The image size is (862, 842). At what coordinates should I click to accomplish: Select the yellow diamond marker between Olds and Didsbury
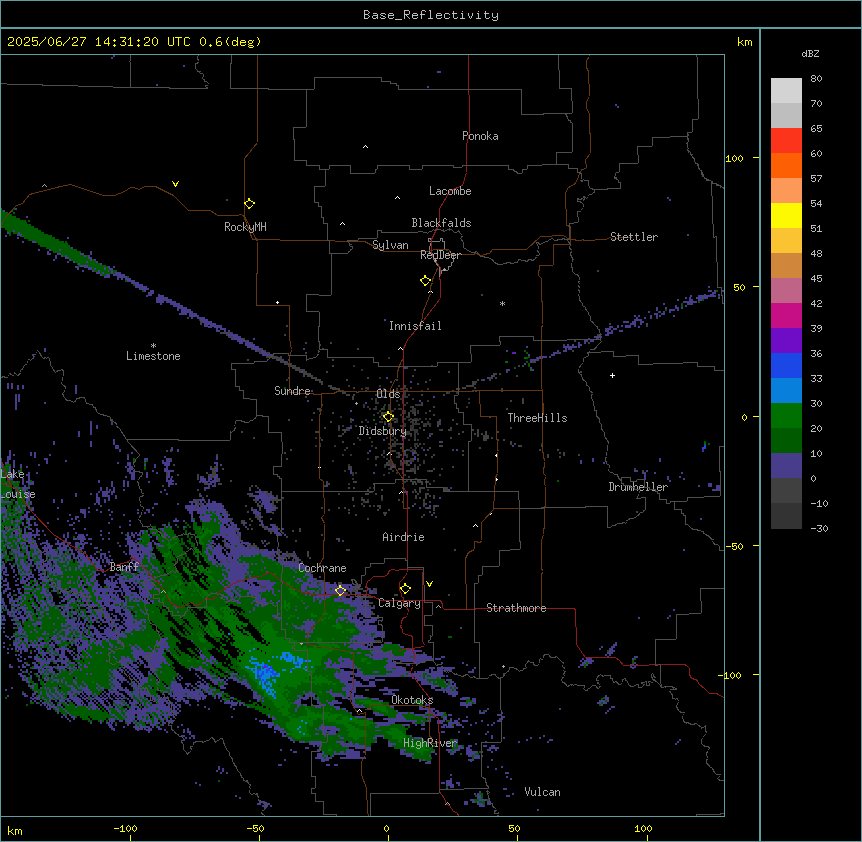[x=388, y=417]
